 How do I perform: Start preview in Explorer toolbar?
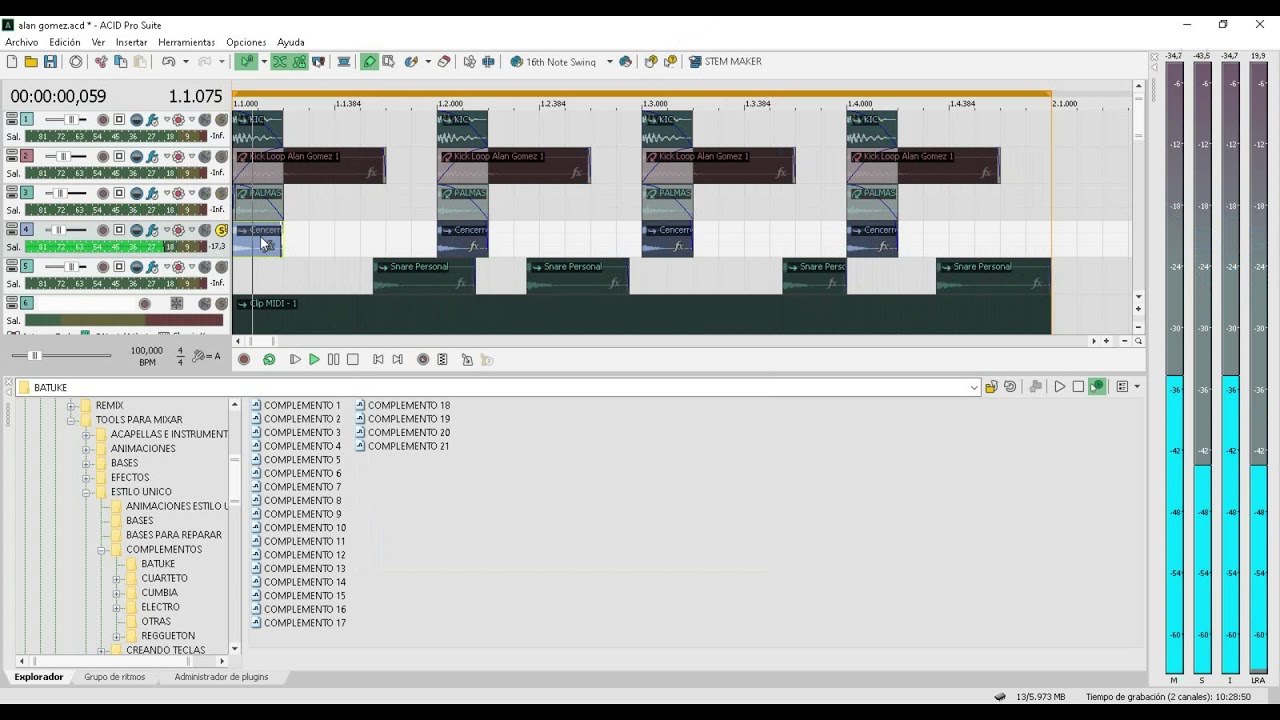click(1059, 387)
